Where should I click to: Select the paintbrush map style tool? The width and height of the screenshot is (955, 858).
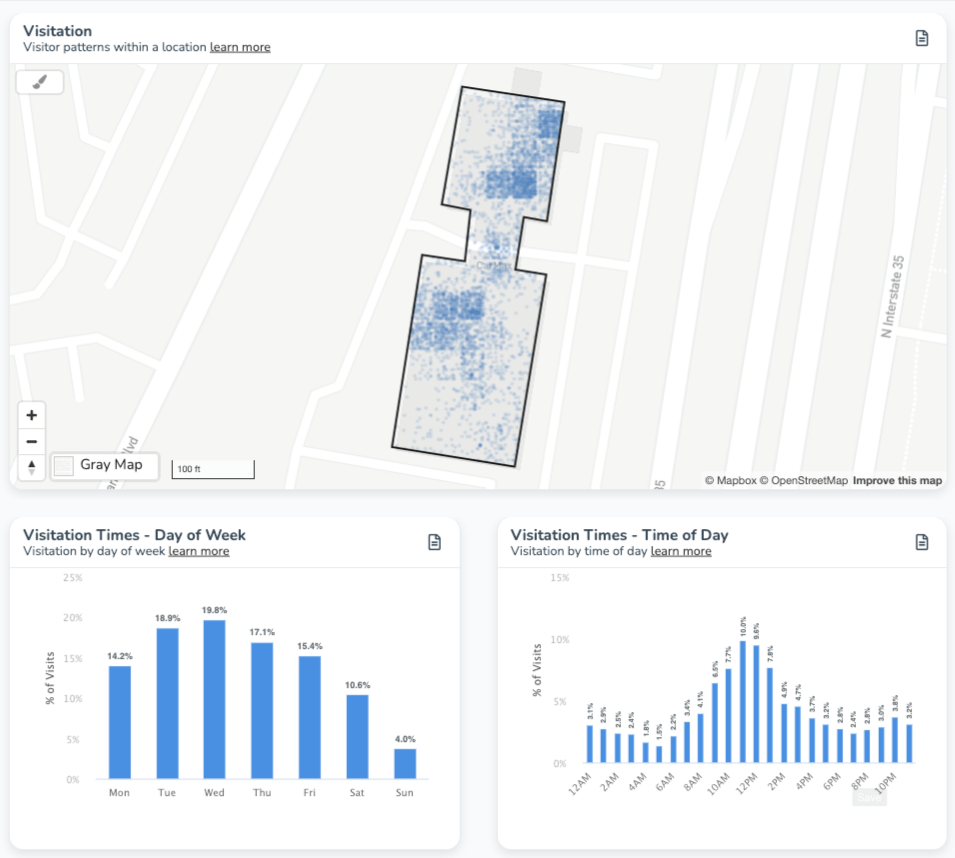pyautogui.click(x=40, y=82)
